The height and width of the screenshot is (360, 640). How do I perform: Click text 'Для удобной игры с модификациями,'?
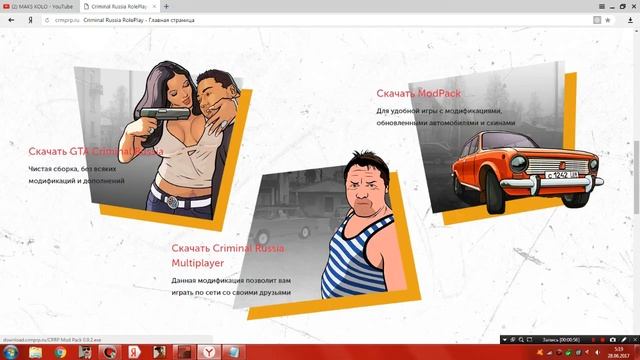coord(439,111)
